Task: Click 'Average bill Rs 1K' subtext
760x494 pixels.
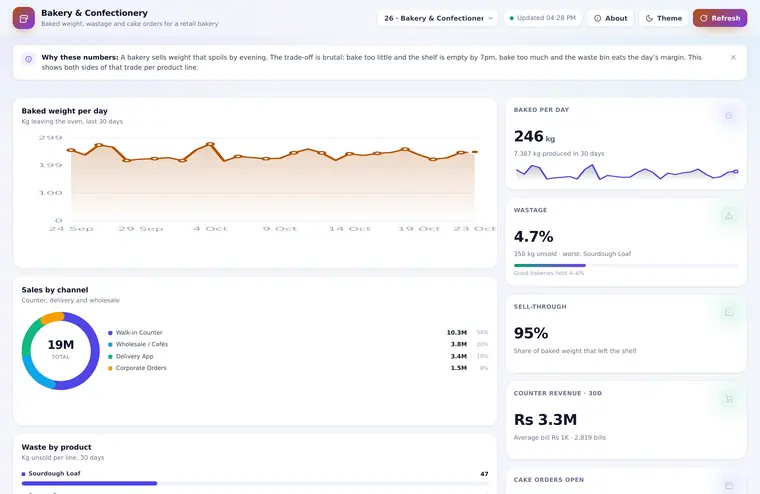Action: (x=539, y=437)
